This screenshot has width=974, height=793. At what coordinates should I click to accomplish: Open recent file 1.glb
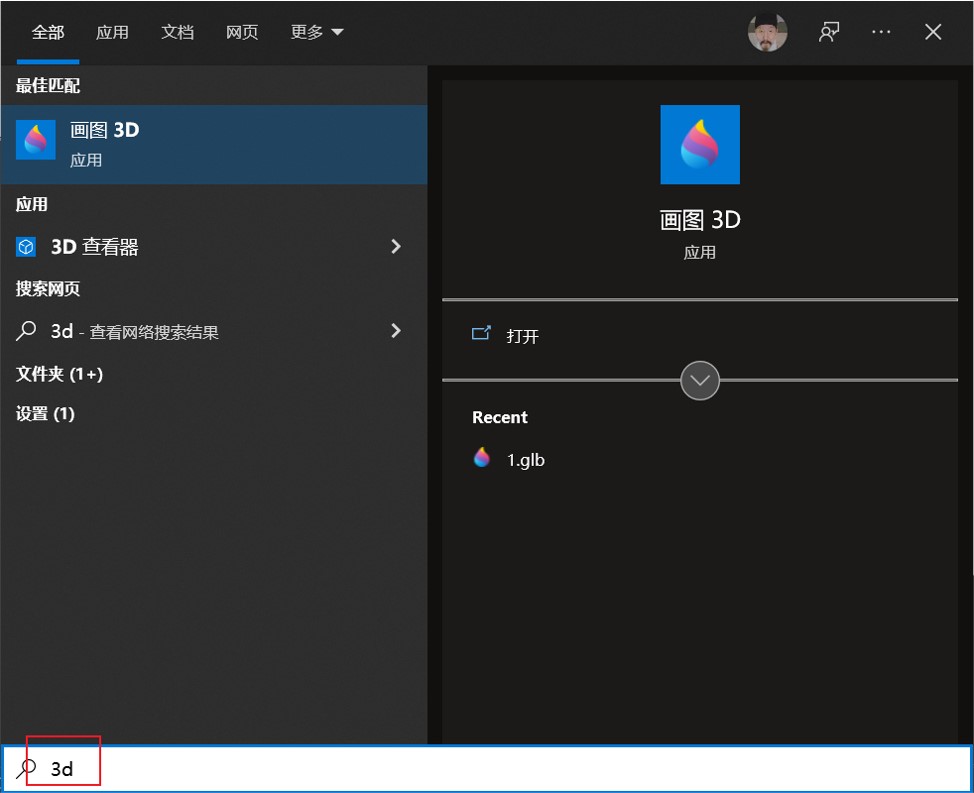tap(525, 460)
